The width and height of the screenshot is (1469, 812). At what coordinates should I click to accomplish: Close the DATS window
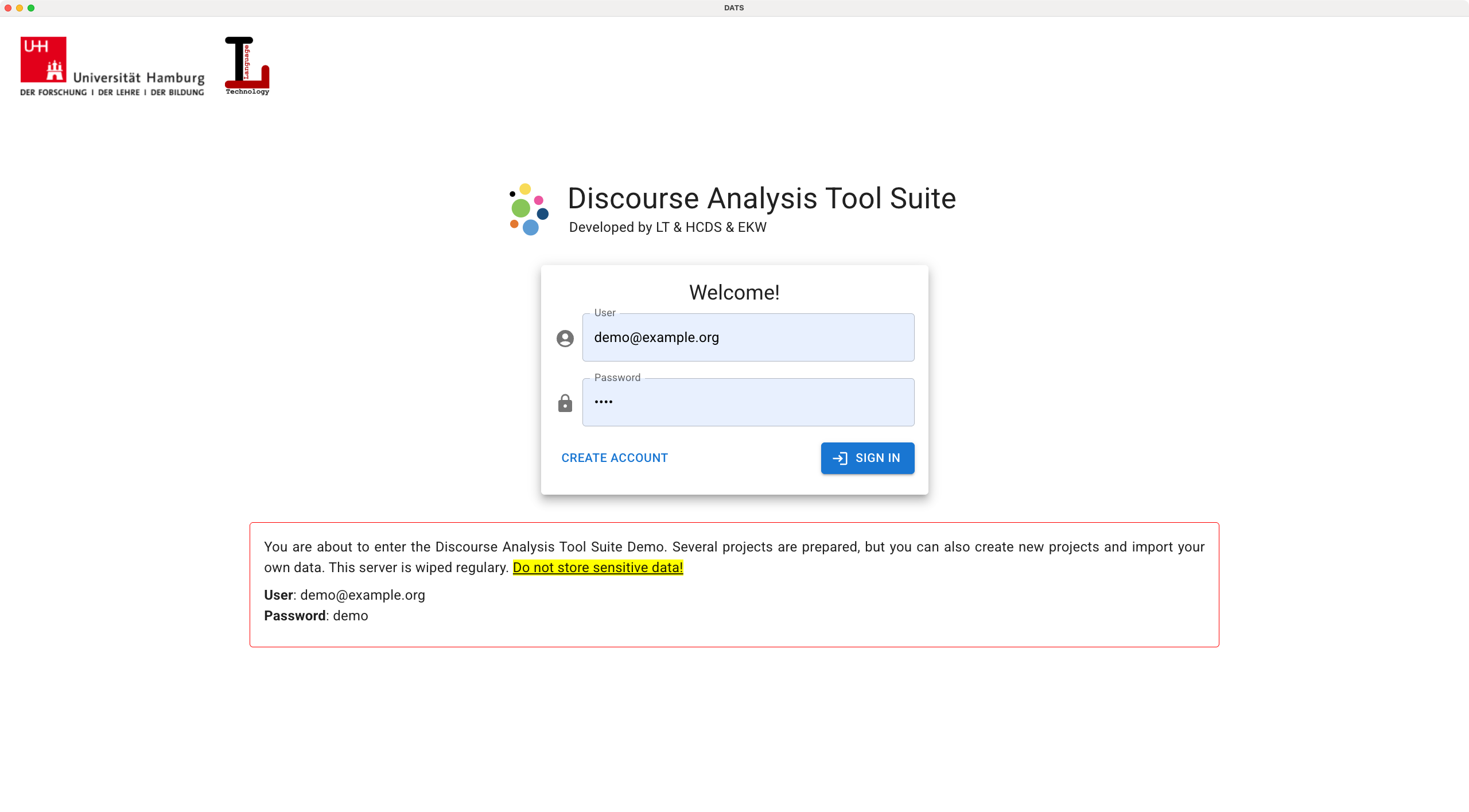click(x=8, y=8)
